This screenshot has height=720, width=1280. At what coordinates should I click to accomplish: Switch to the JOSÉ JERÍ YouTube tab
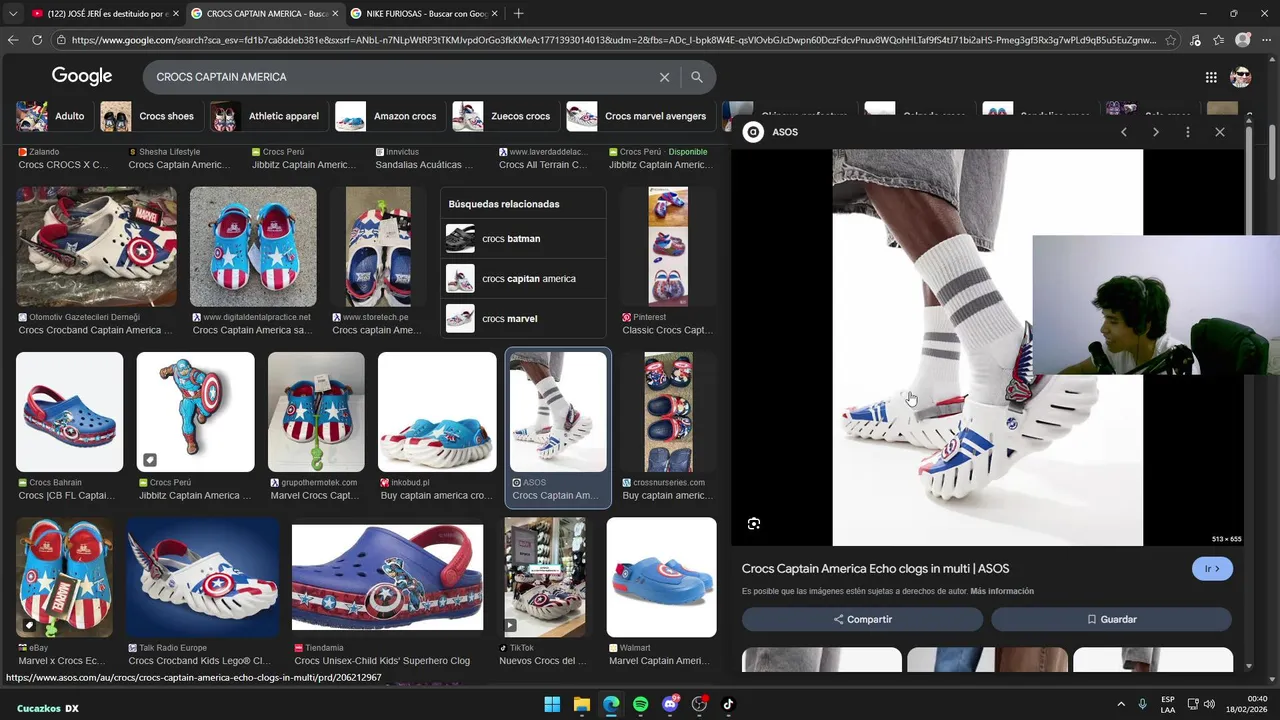(x=104, y=14)
